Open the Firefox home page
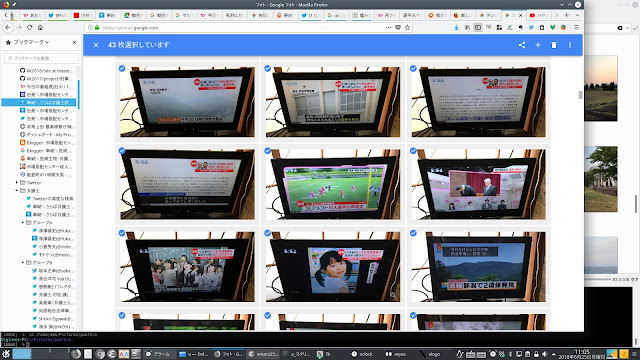 pos(40,27)
